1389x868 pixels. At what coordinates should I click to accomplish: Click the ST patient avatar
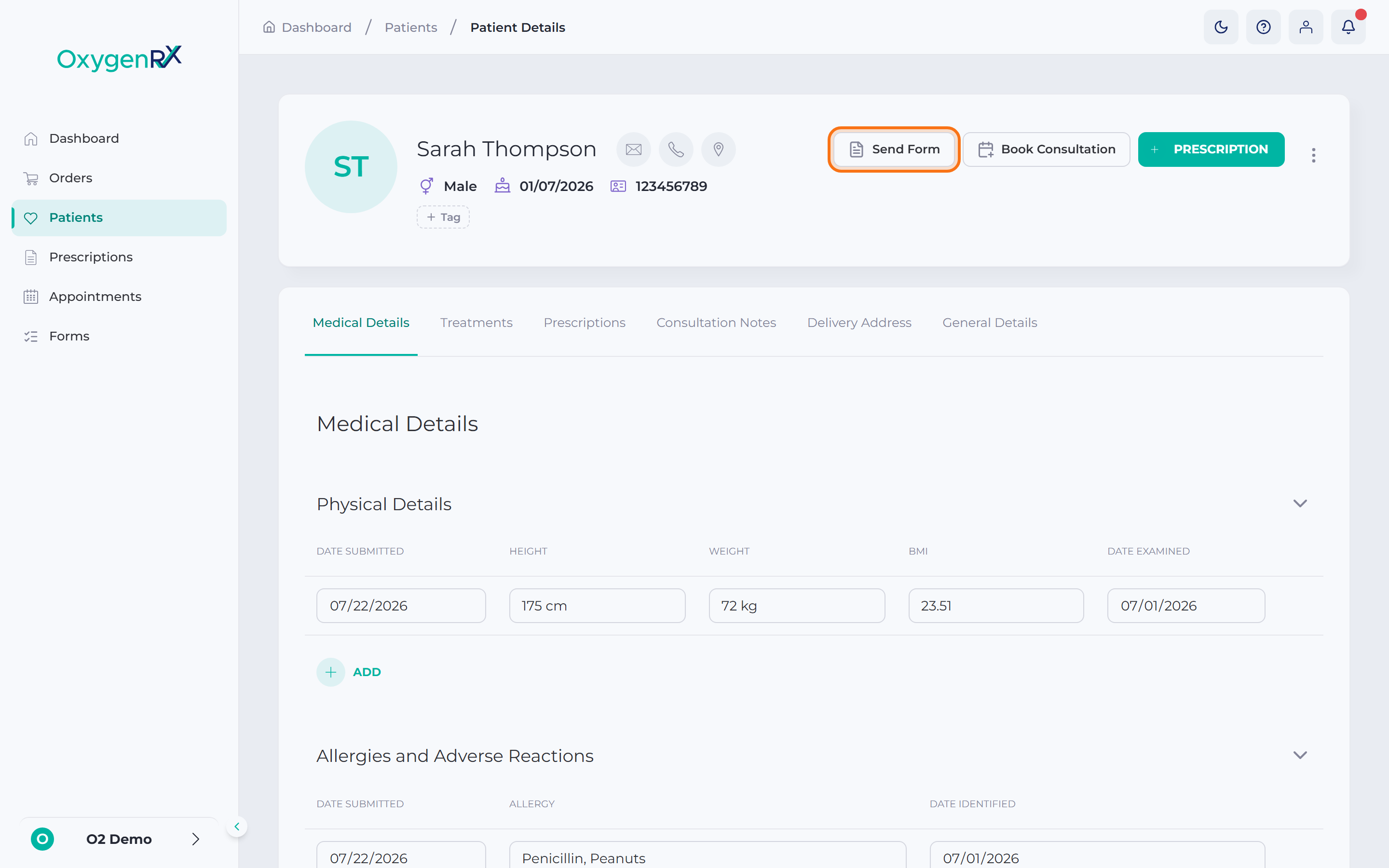coord(351,166)
